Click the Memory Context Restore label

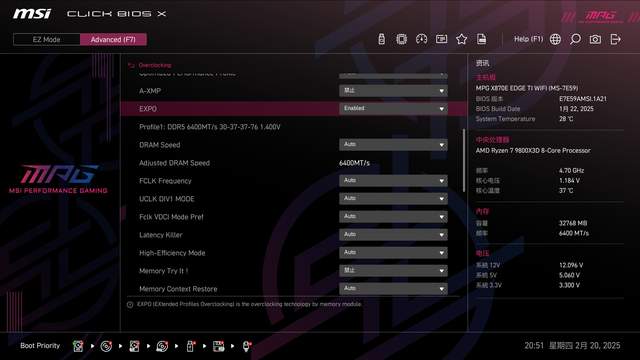pyautogui.click(x=178, y=289)
